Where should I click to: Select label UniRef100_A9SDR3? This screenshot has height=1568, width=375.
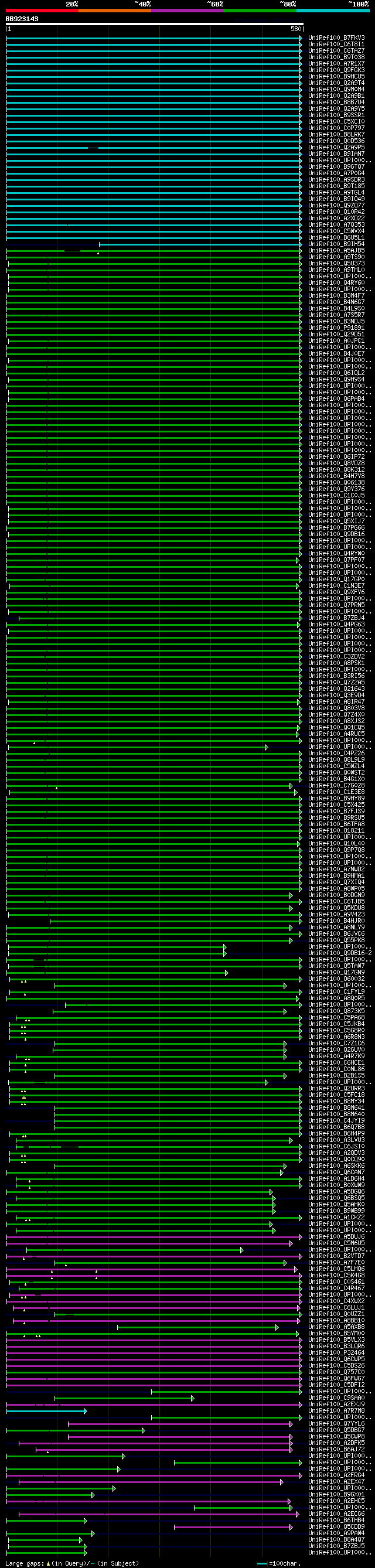click(337, 179)
